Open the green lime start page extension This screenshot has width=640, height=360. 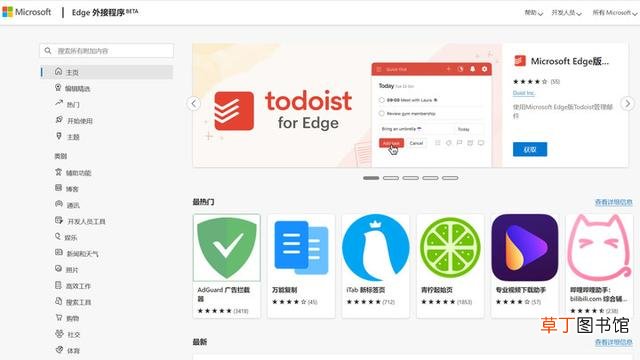click(x=450, y=248)
